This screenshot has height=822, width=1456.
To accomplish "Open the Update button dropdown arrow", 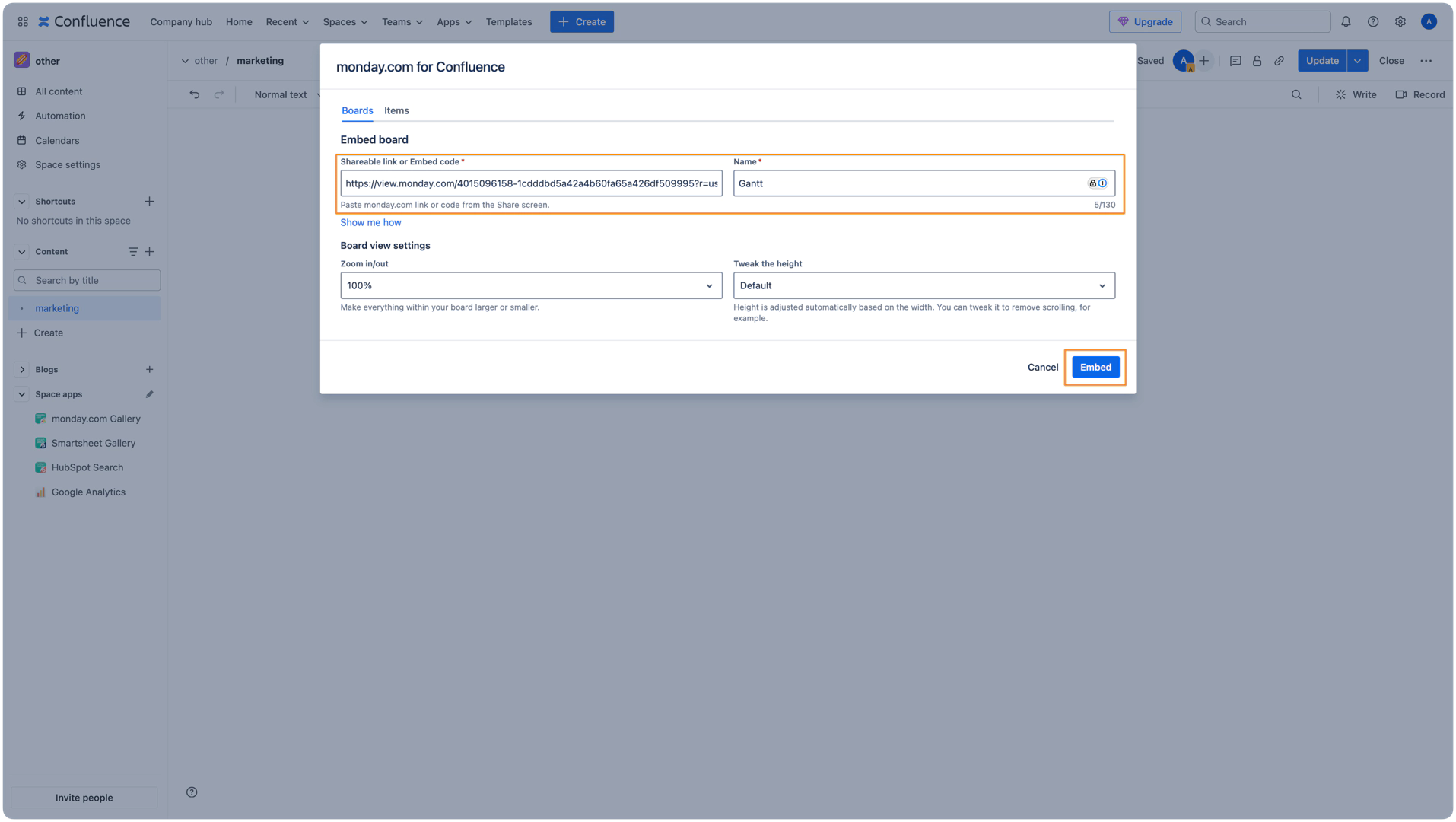I will click(x=1358, y=61).
